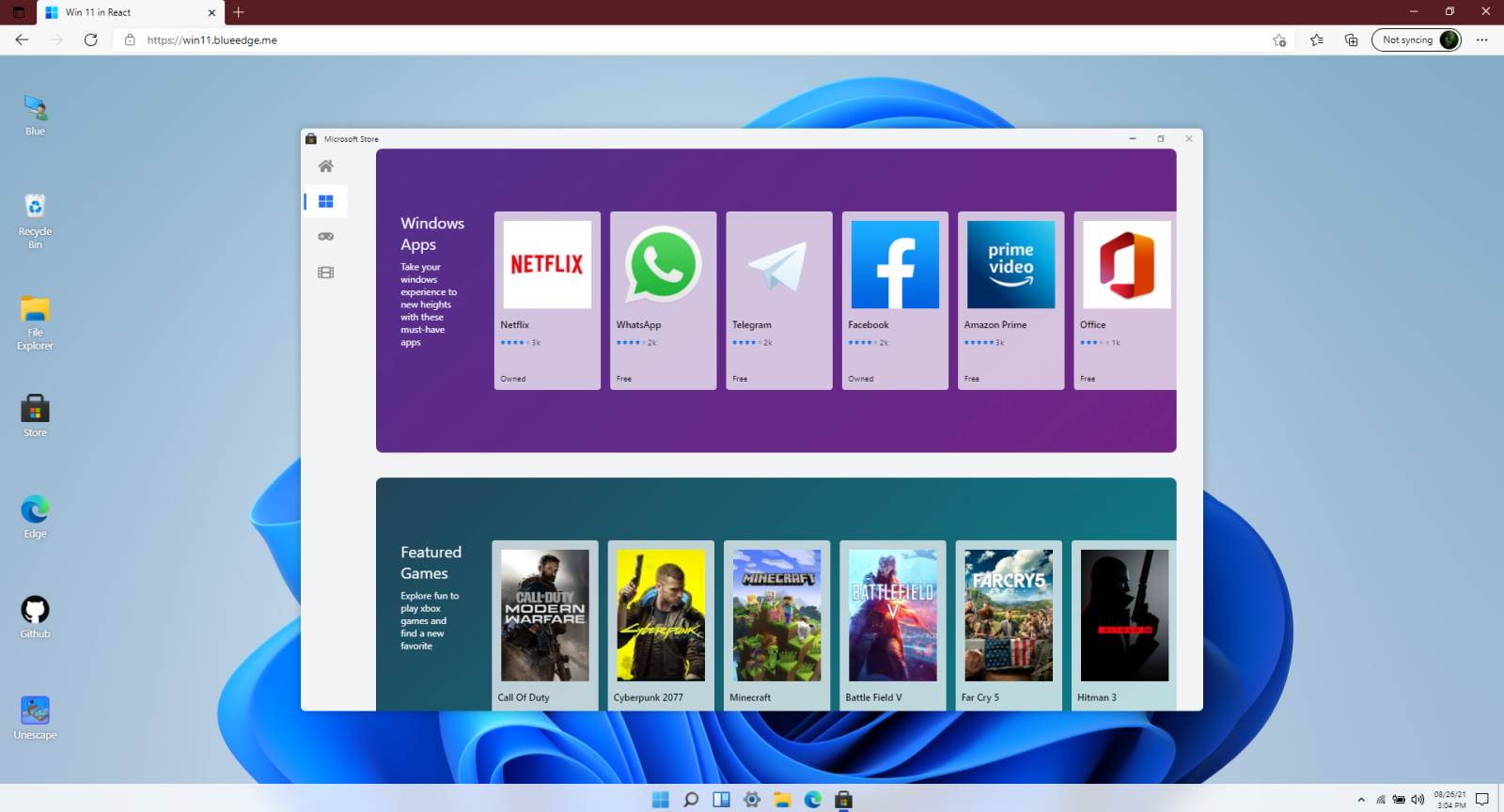The width and height of the screenshot is (1504, 812).
Task: Open the Gaming controller sidebar icon
Action: coord(325,237)
